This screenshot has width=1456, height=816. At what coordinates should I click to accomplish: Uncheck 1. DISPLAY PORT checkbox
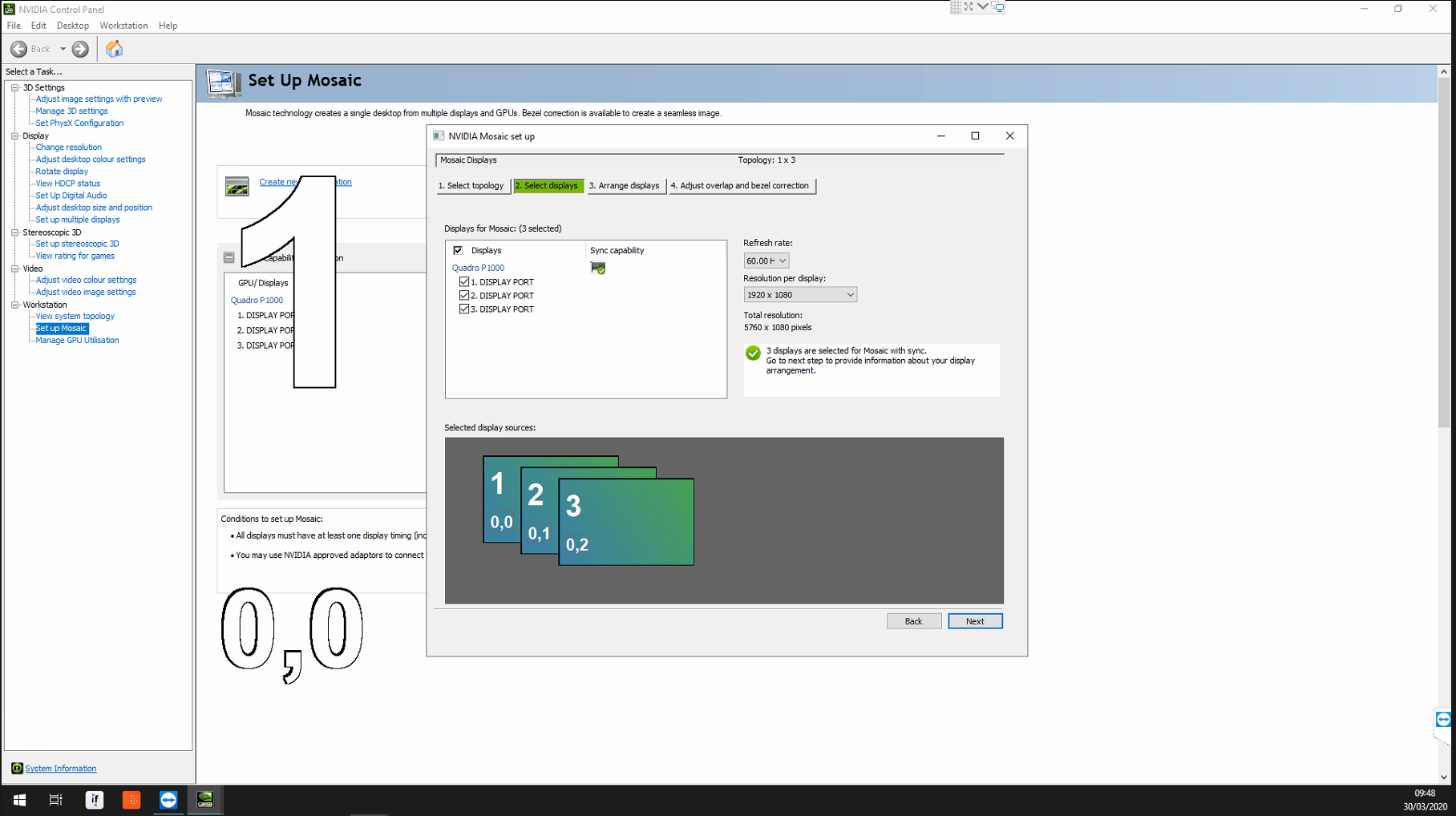click(464, 282)
